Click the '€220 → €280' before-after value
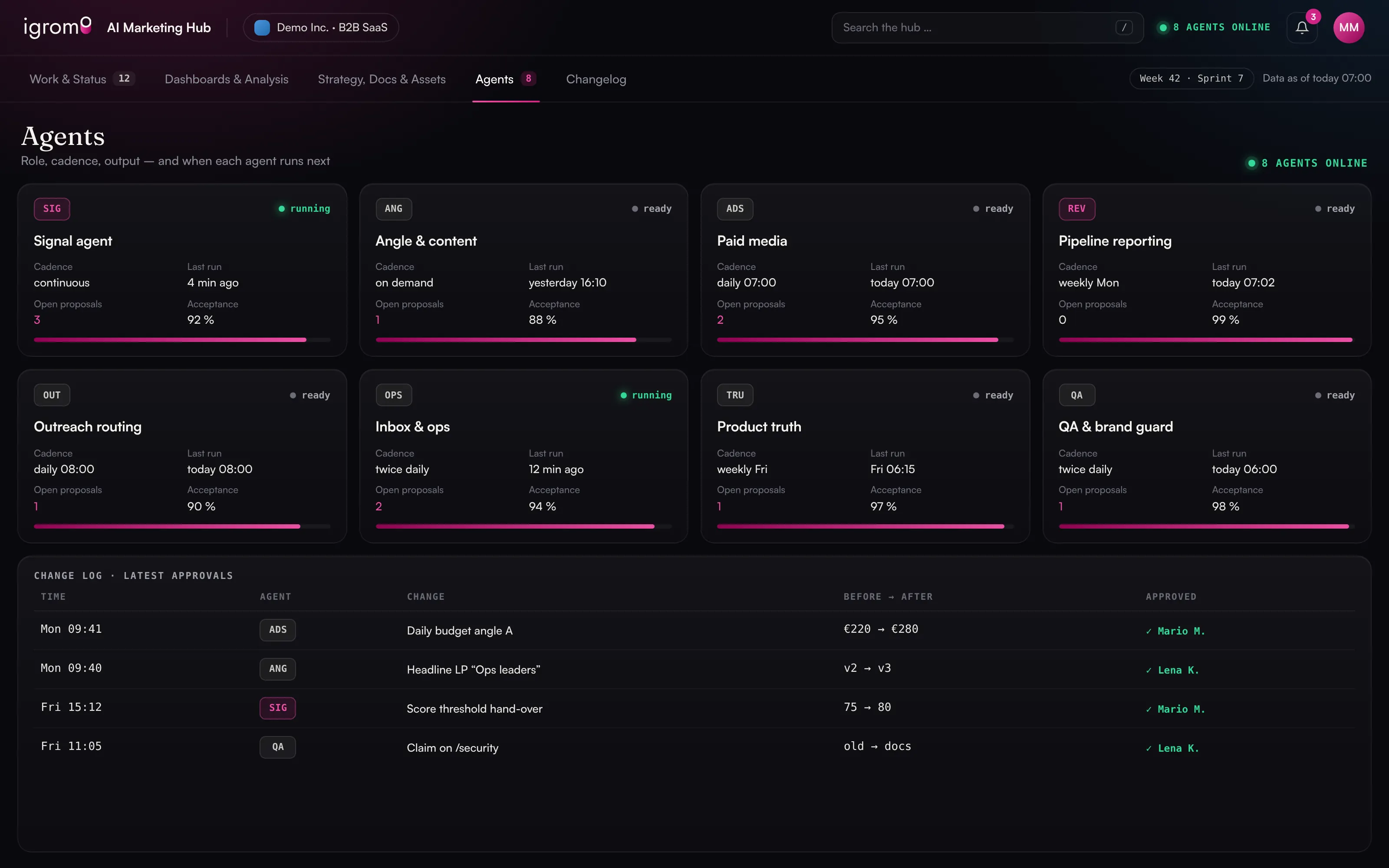The width and height of the screenshot is (1389, 868). coord(880,629)
